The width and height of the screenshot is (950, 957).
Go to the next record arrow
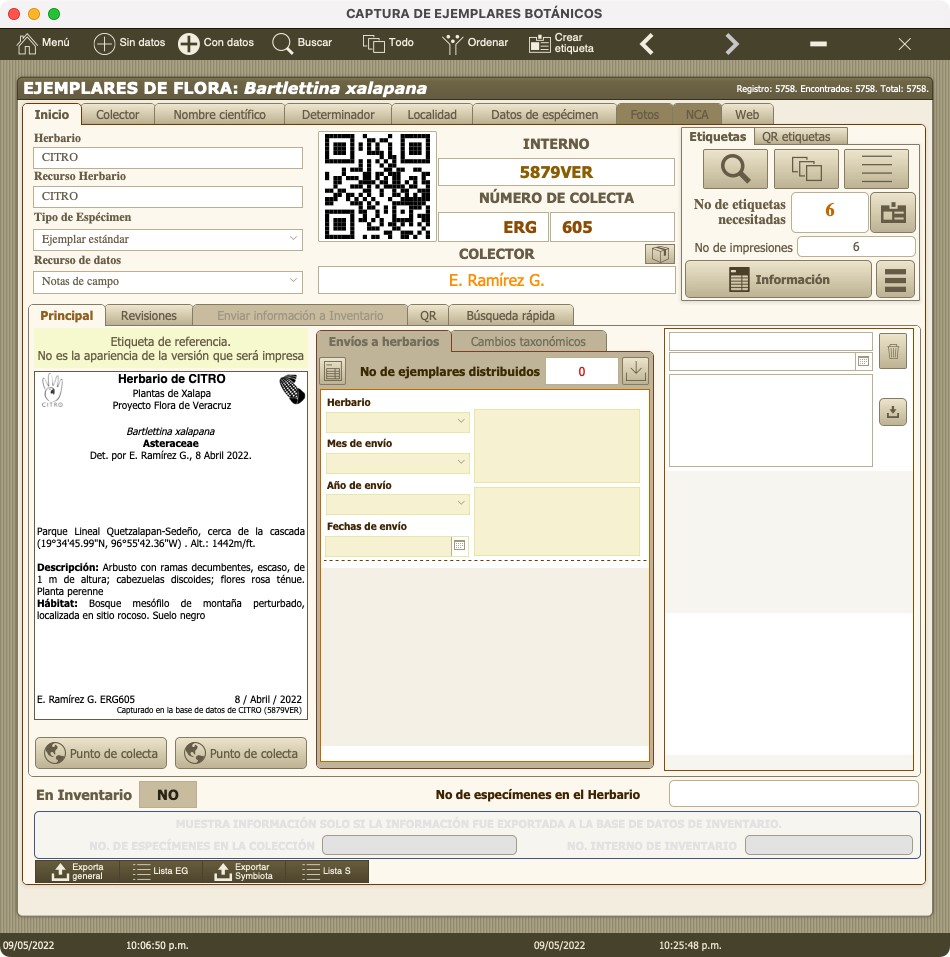[732, 43]
